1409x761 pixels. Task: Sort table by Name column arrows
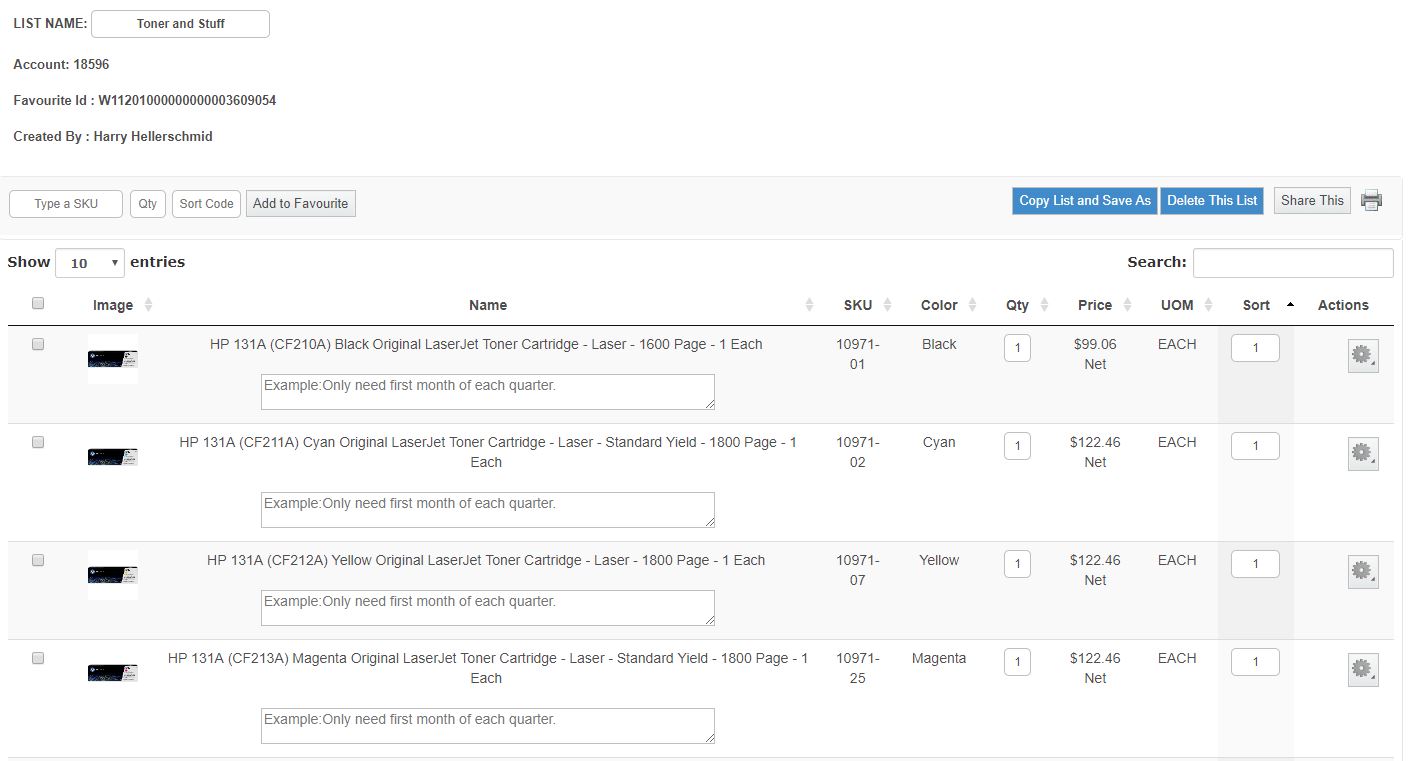[810, 305]
